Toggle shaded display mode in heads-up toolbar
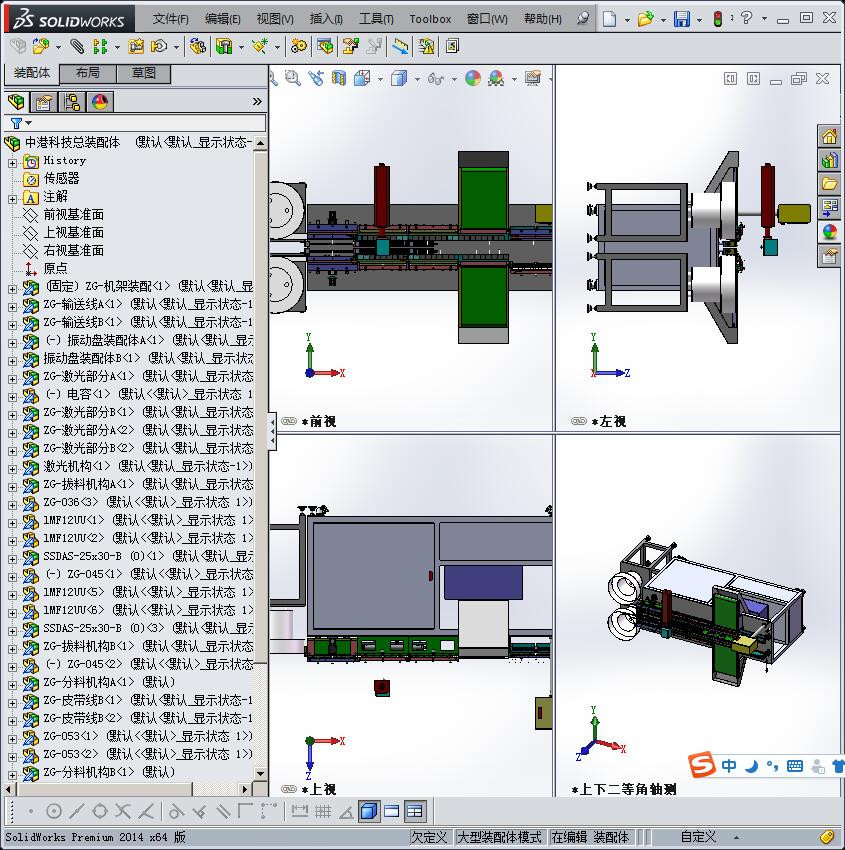Screen dimensions: 845x850 coord(397,78)
